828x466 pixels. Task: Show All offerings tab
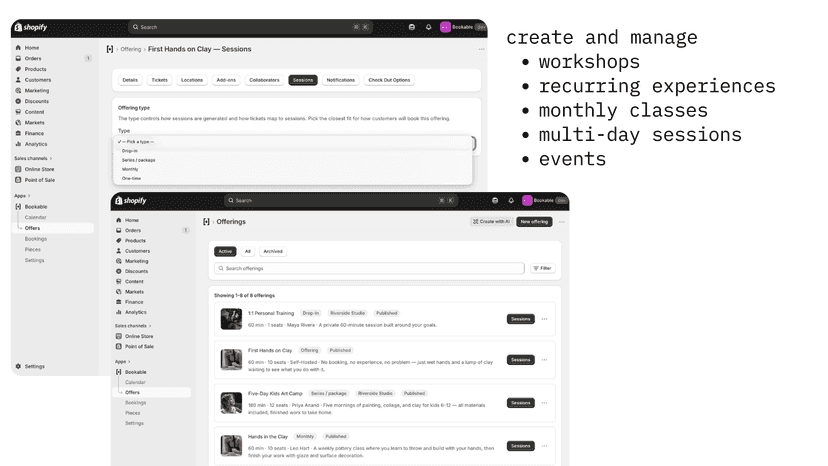tap(248, 251)
